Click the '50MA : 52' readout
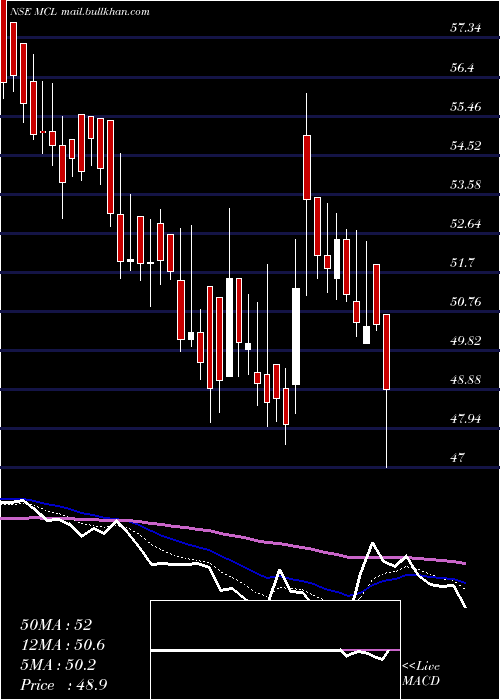The width and height of the screenshot is (500, 700). coord(56,625)
